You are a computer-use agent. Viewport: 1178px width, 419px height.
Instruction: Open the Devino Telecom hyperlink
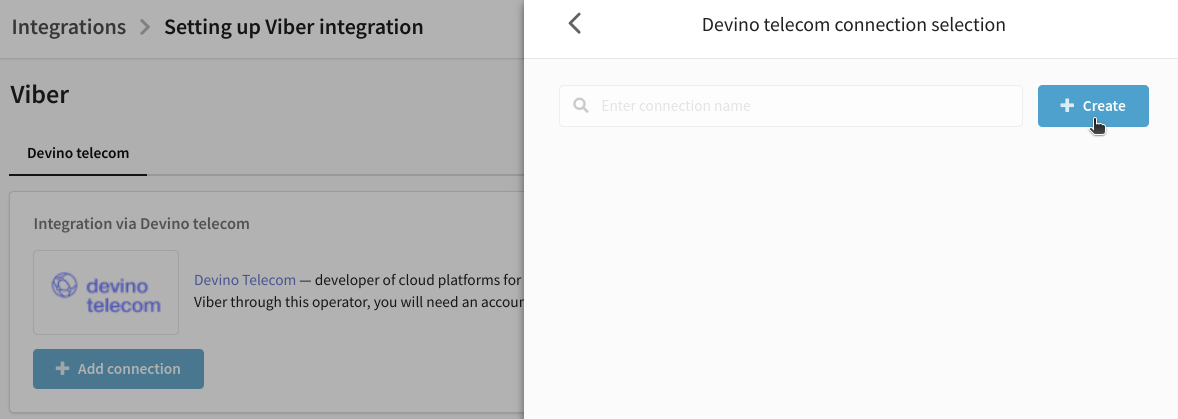click(x=245, y=280)
